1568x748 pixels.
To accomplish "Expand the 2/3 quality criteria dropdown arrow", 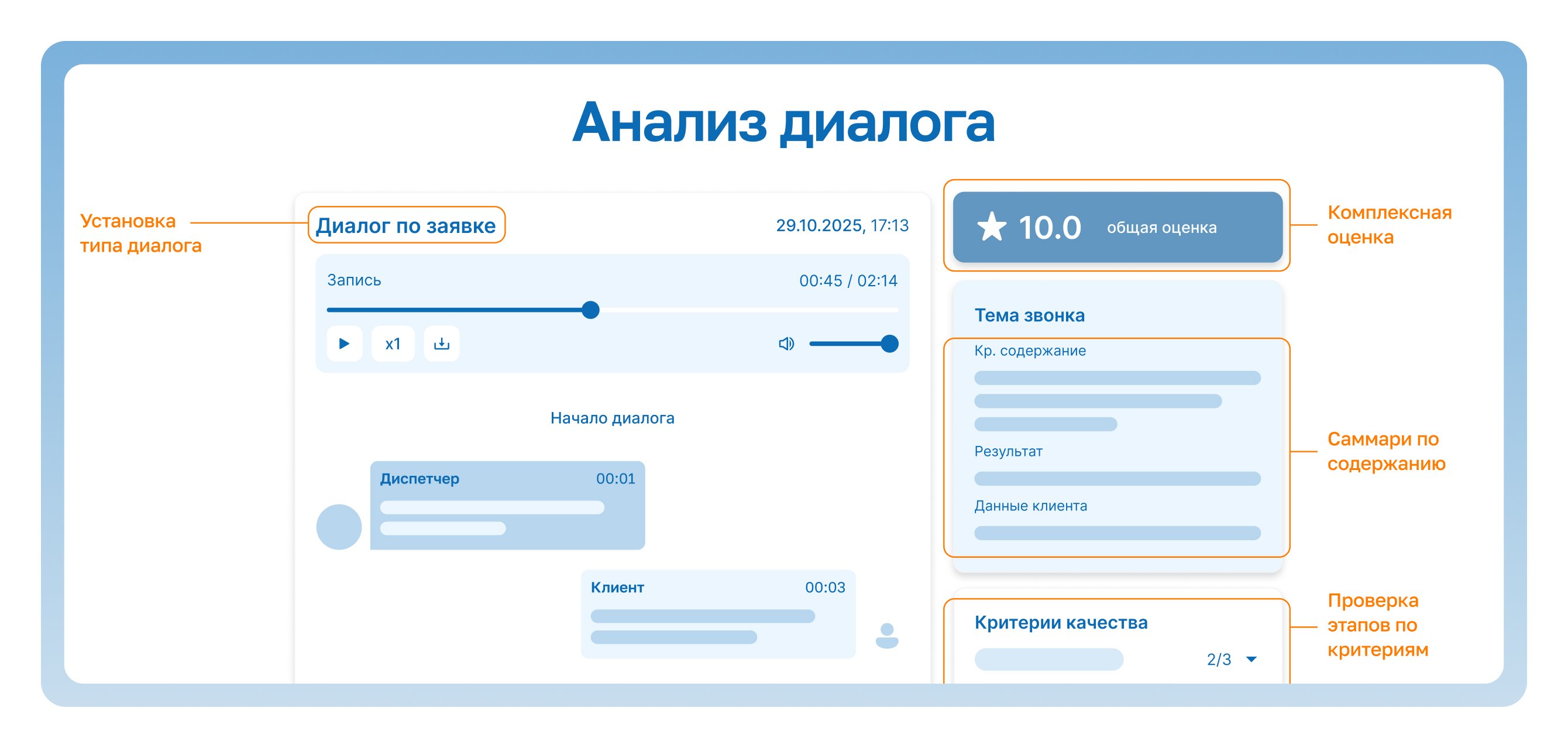I will [1251, 659].
